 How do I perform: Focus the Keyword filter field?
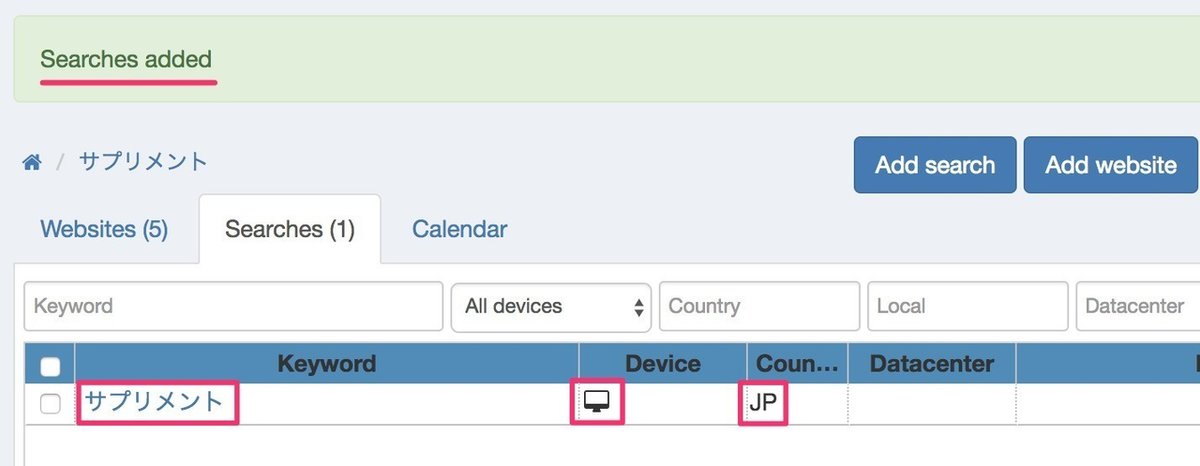pyautogui.click(x=233, y=306)
